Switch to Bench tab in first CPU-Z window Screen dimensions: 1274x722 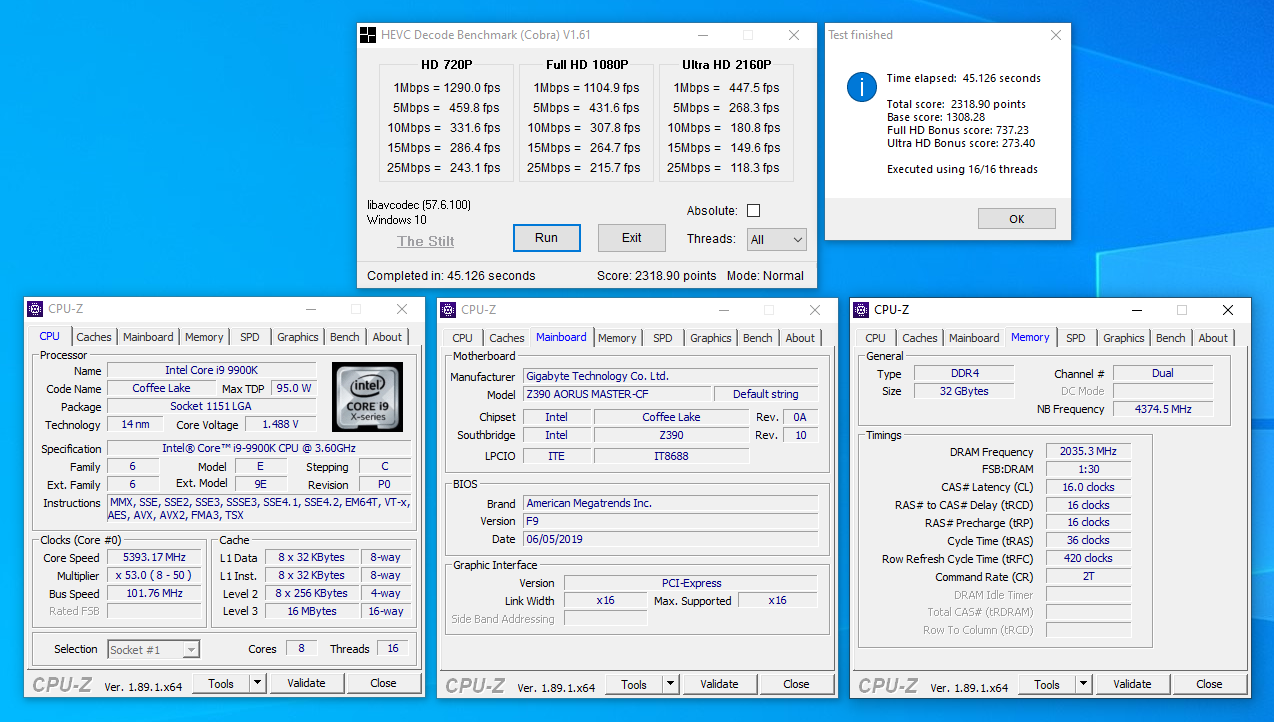[345, 337]
